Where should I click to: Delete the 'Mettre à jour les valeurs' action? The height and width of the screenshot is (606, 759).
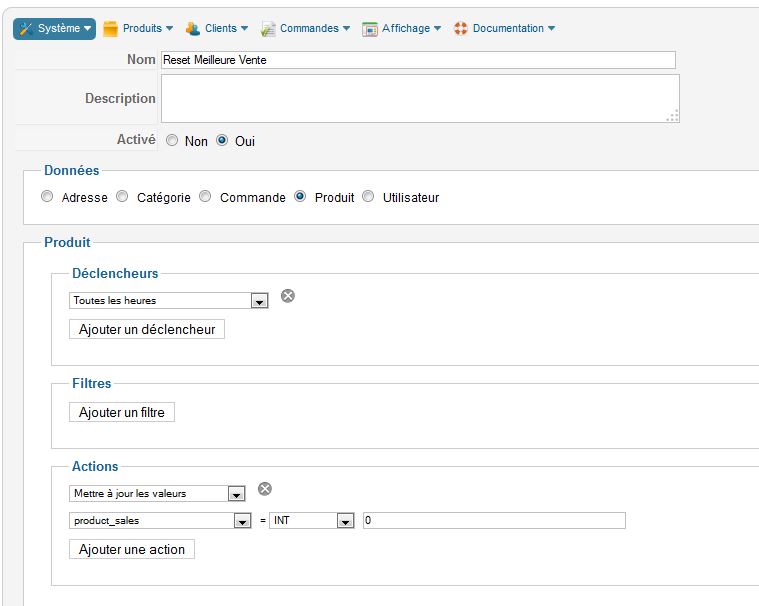[x=265, y=489]
